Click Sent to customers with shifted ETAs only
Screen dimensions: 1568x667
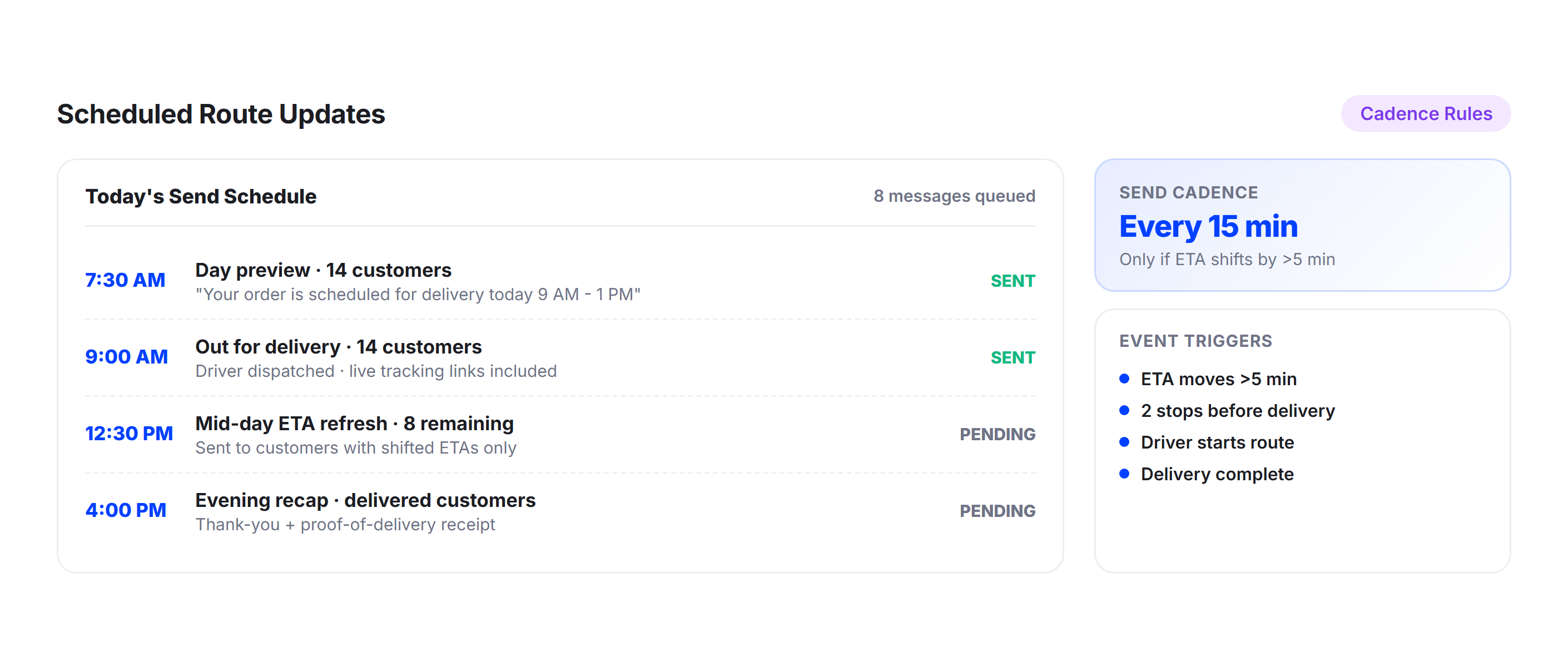[x=356, y=448]
